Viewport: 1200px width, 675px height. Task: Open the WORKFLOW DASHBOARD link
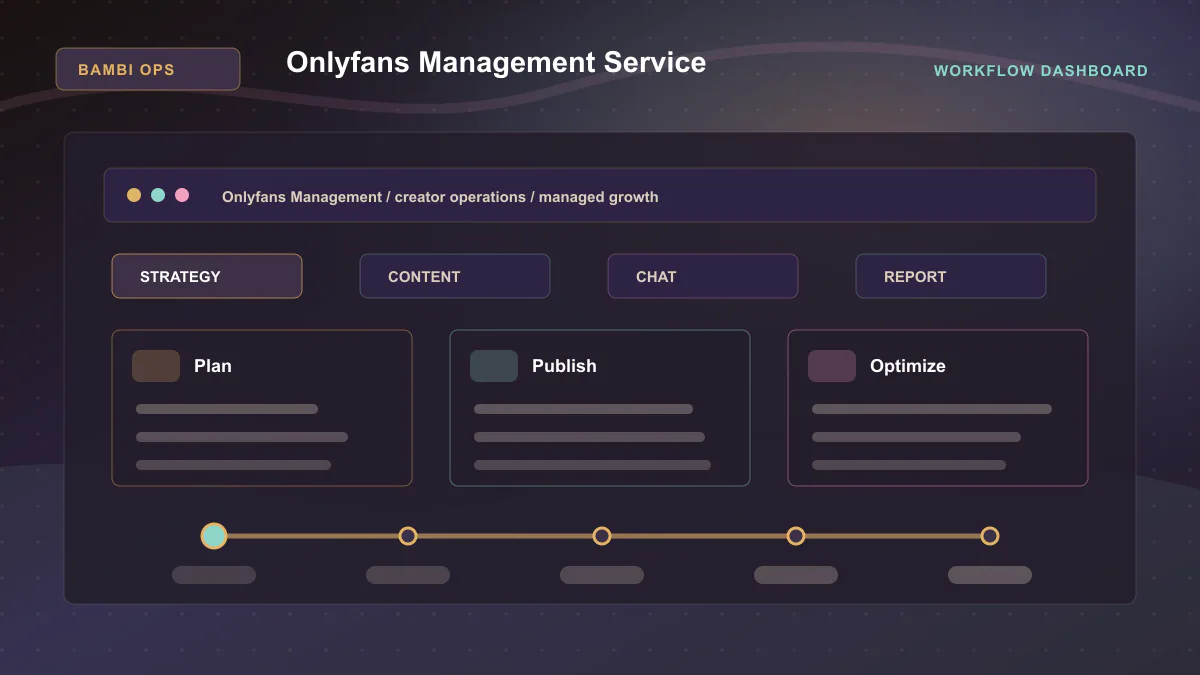point(1041,71)
